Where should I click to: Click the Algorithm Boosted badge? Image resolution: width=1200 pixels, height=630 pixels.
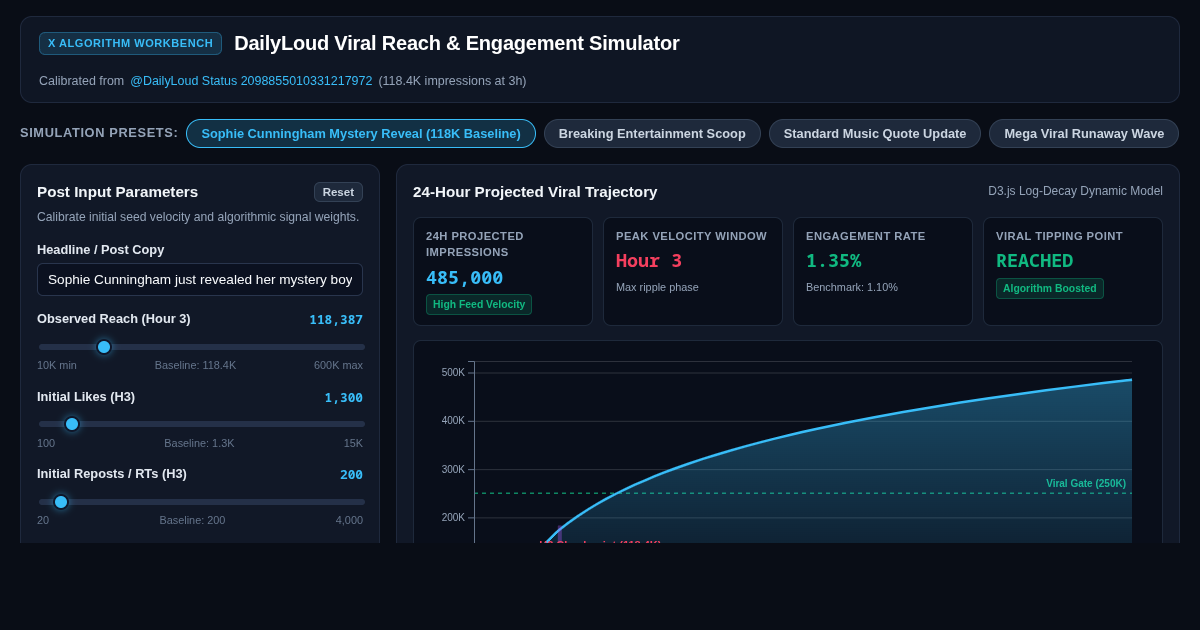coord(1049,288)
